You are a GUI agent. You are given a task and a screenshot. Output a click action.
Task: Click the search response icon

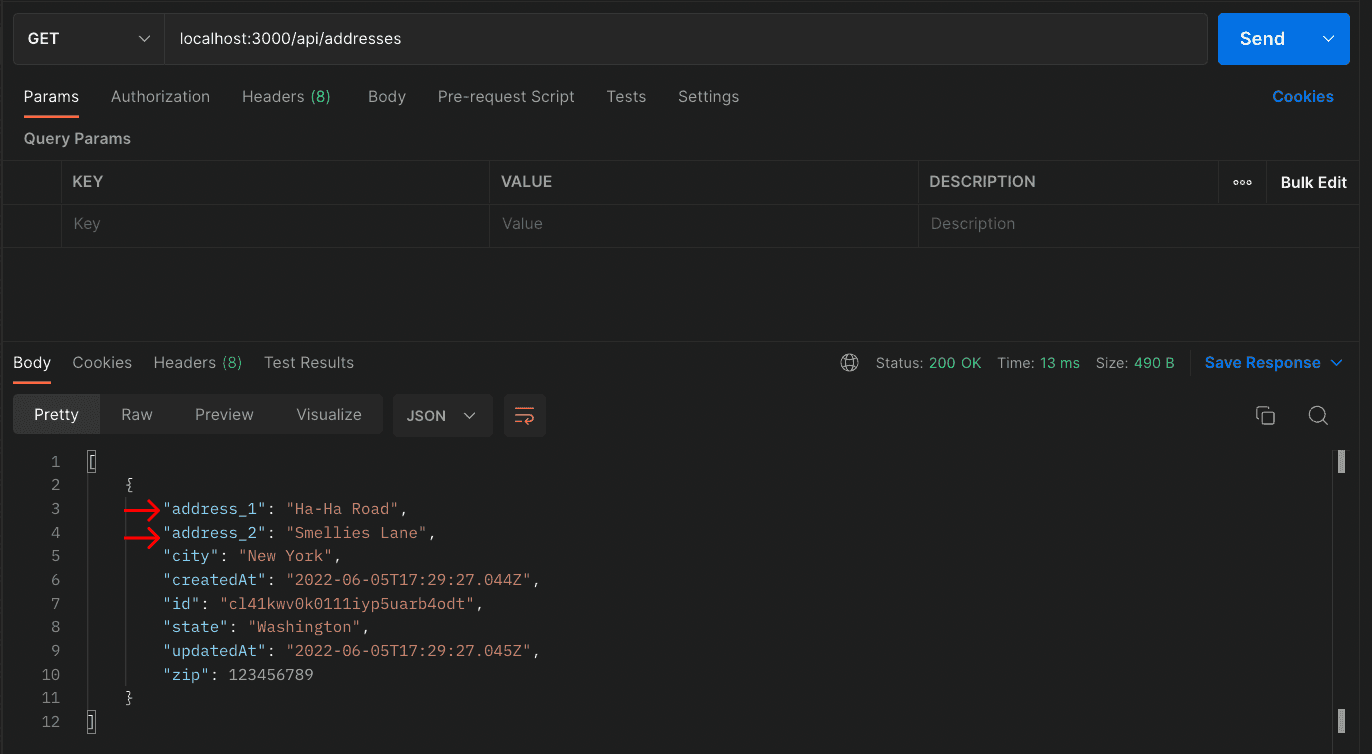pos(1318,415)
